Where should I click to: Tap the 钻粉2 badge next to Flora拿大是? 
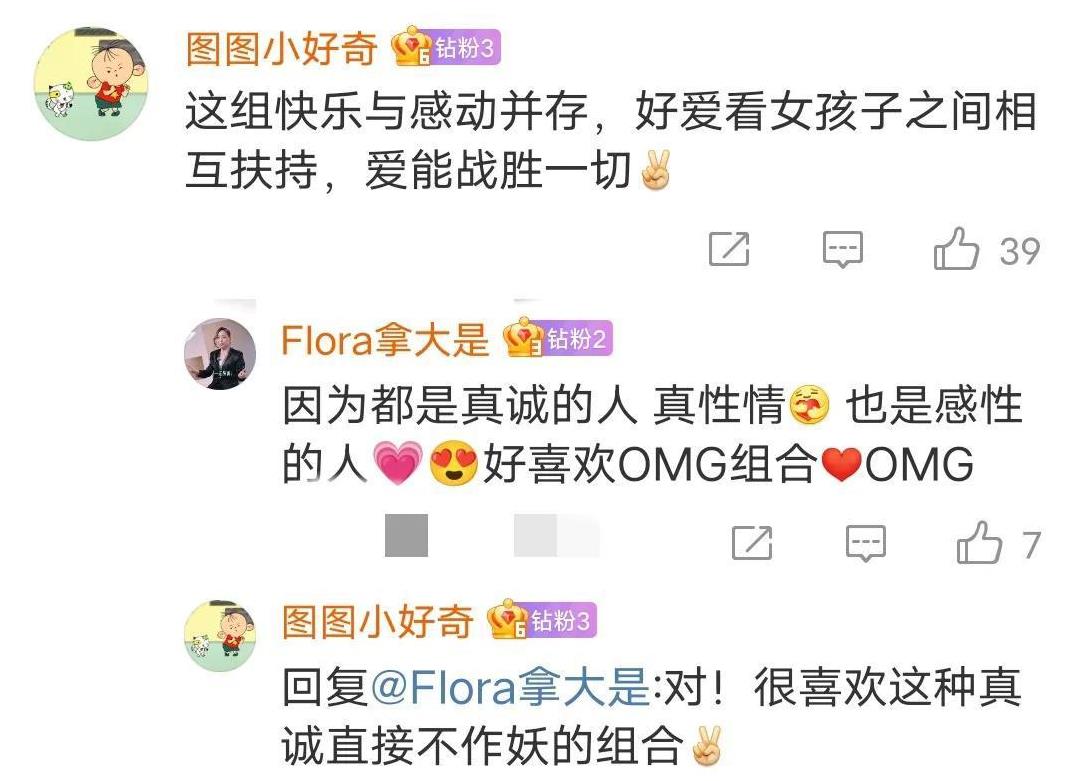(558, 338)
